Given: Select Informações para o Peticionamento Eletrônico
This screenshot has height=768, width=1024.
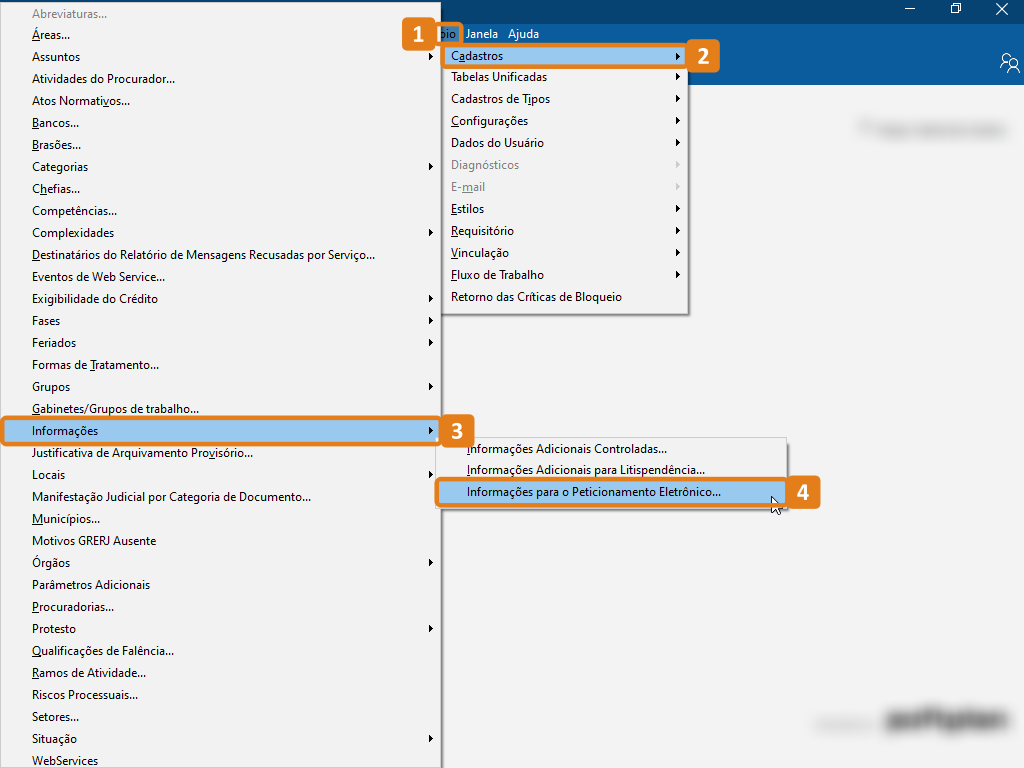Looking at the screenshot, I should point(593,493).
